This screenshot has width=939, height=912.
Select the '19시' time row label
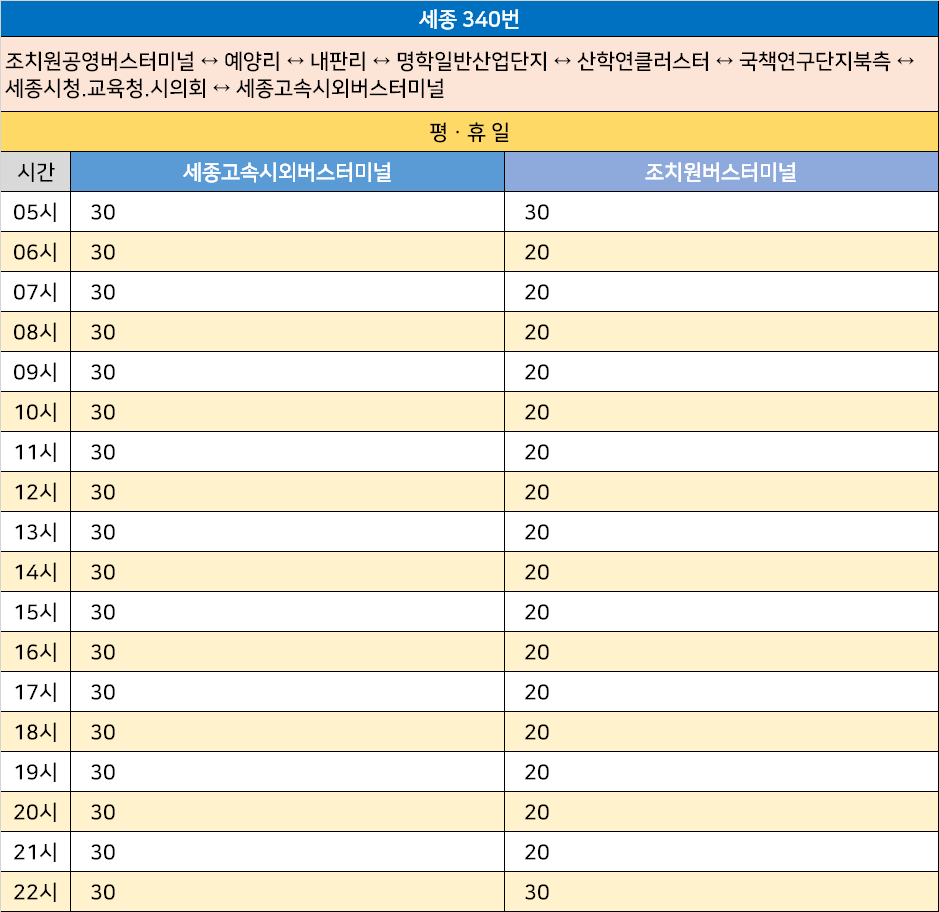click(x=35, y=772)
